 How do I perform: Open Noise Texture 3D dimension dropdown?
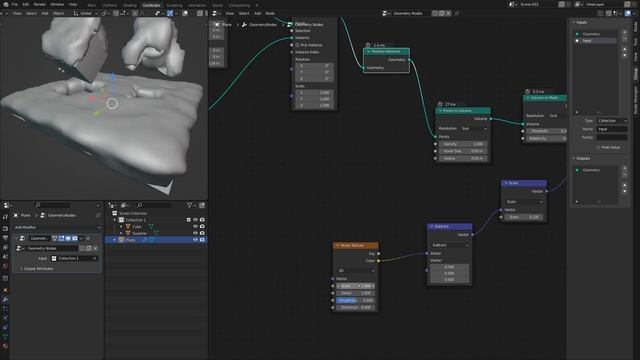coord(356,271)
